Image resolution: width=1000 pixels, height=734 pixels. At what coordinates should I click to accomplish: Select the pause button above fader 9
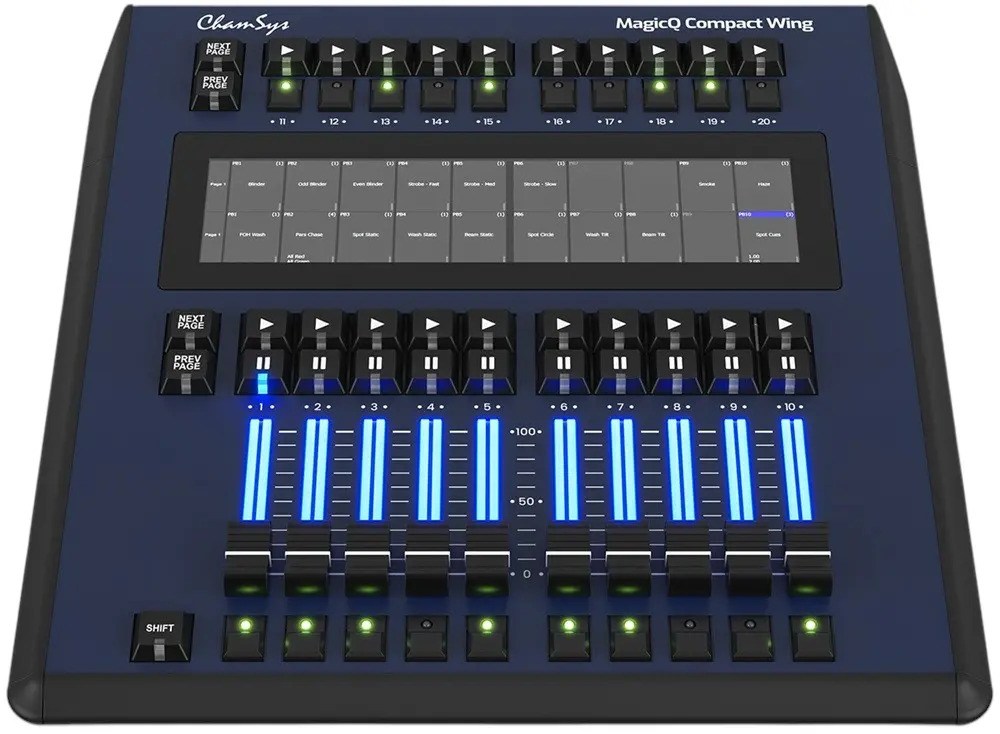coord(732,371)
